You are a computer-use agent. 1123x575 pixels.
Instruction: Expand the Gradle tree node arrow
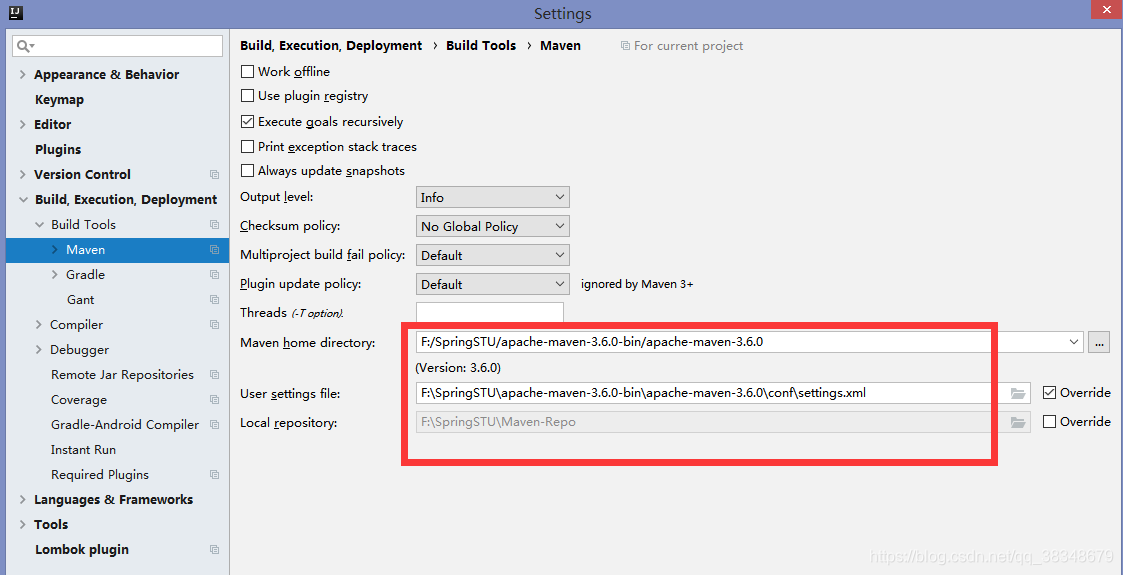click(55, 275)
